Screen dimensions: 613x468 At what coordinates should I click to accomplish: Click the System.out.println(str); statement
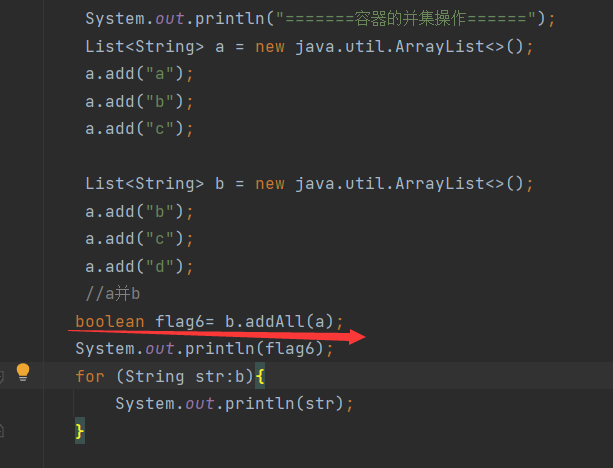[234, 403]
